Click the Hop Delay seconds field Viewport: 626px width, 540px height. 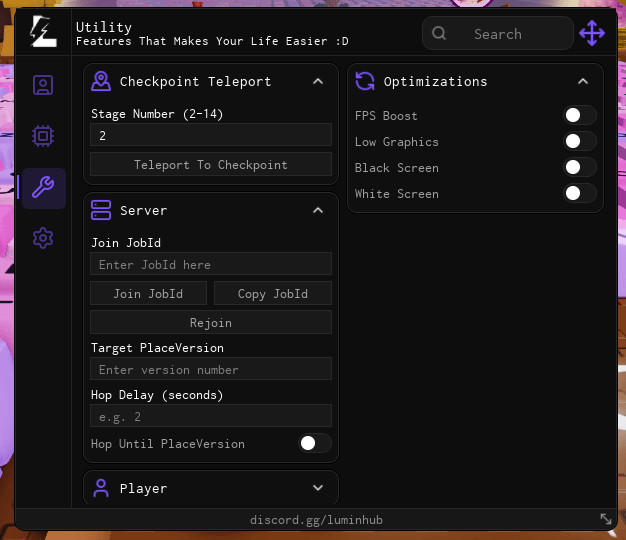coord(211,416)
